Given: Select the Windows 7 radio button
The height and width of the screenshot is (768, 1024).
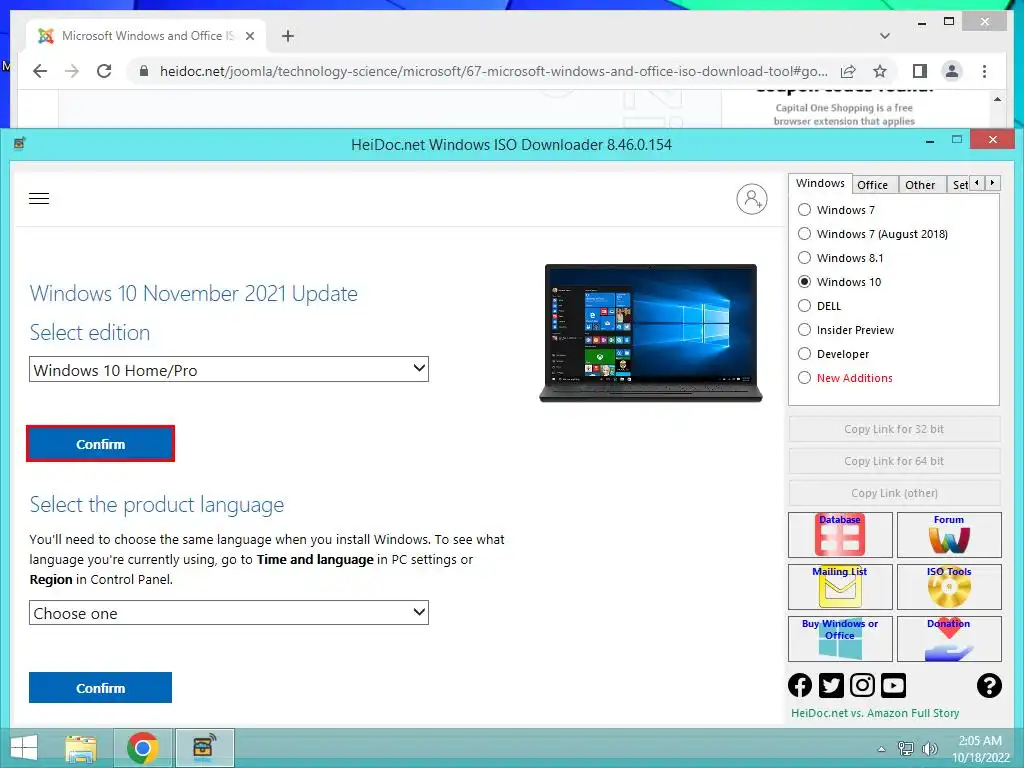Looking at the screenshot, I should click(805, 210).
